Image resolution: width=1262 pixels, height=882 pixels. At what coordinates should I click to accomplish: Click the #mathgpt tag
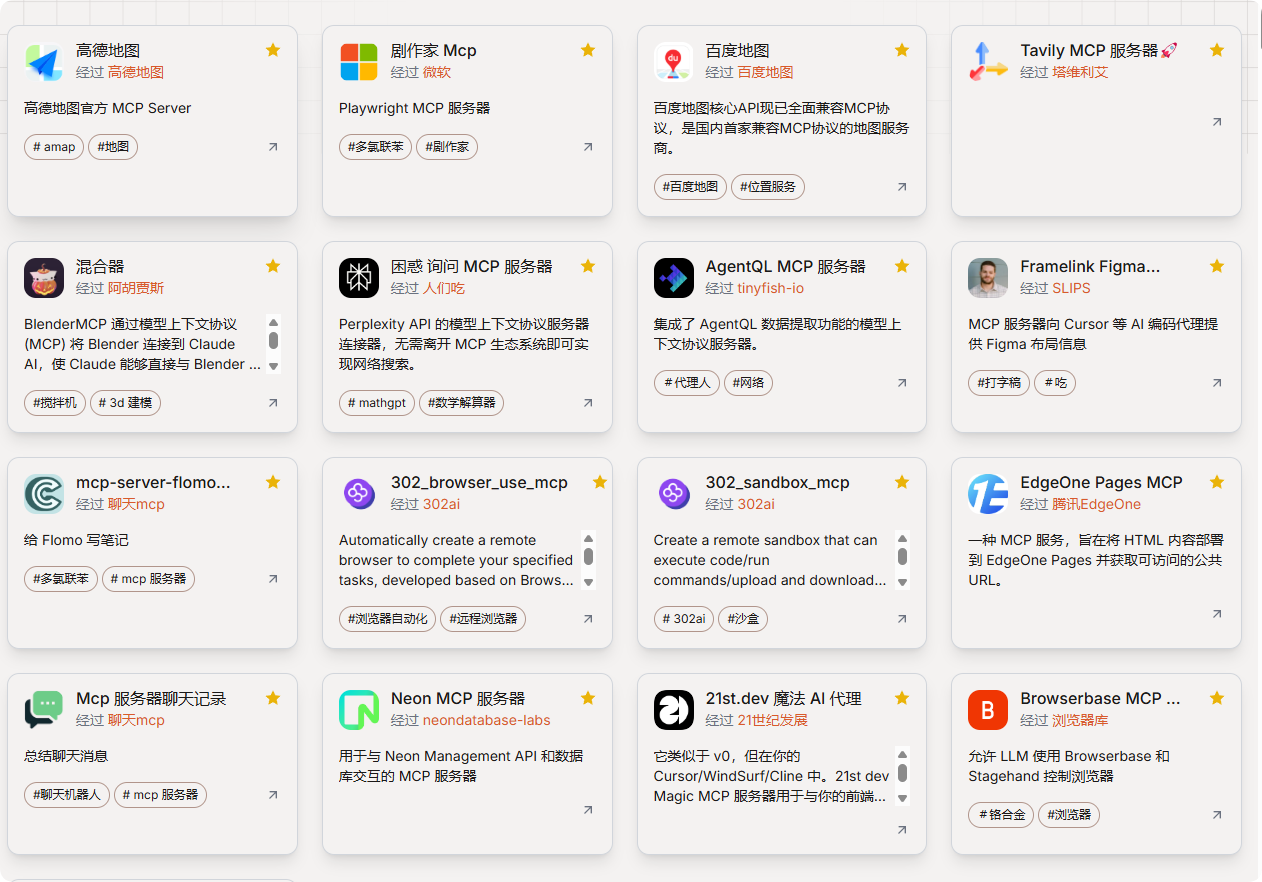pos(377,403)
